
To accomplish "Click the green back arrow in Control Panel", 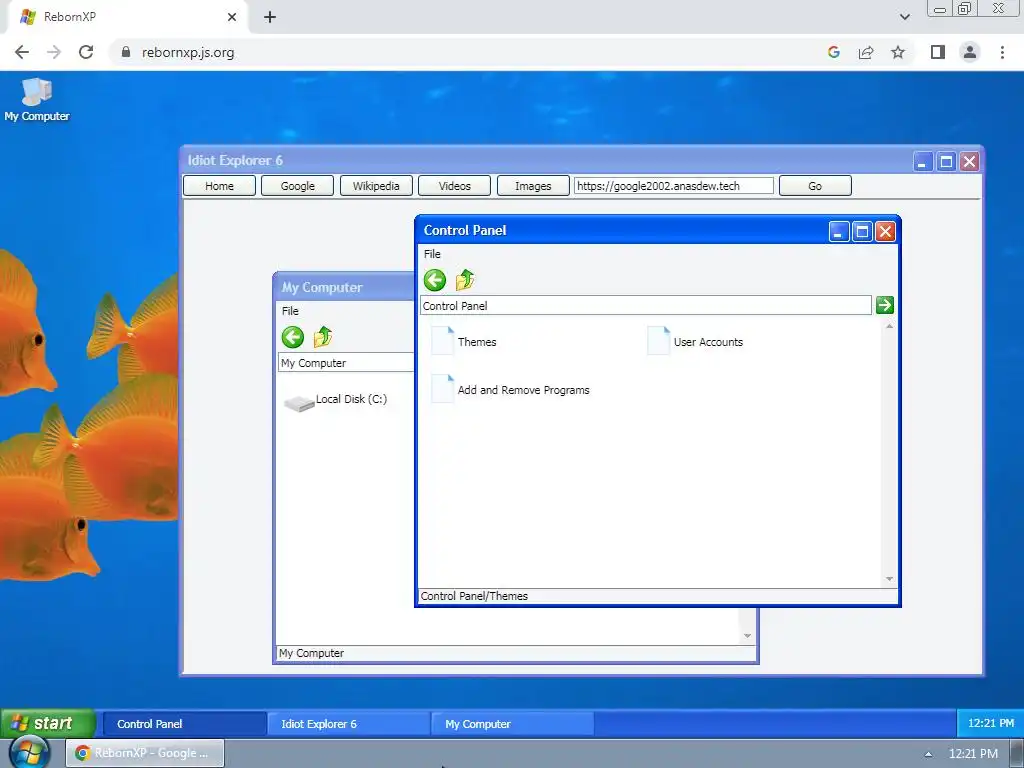I will [434, 280].
